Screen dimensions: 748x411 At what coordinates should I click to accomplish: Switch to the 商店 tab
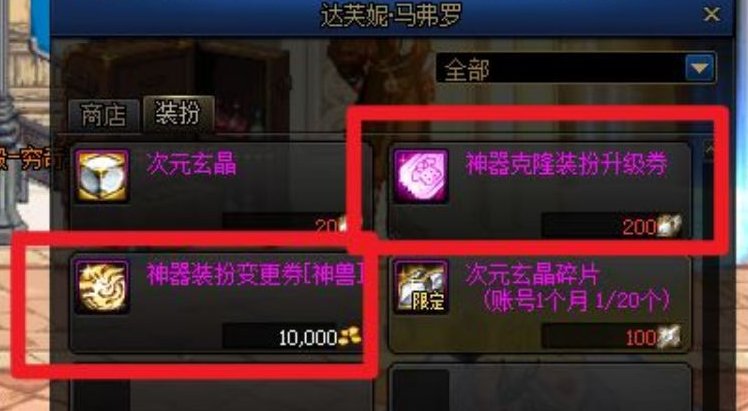[x=104, y=115]
